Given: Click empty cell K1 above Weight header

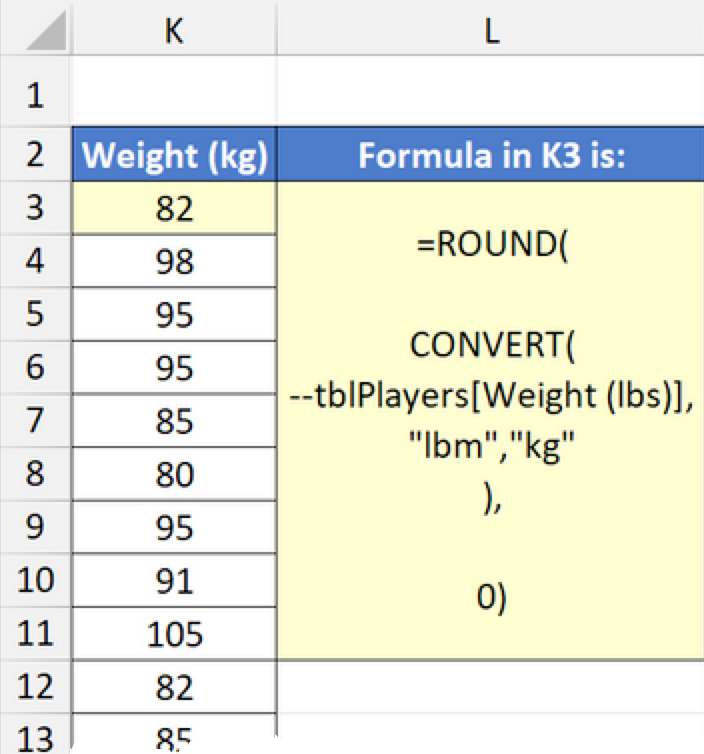Looking at the screenshot, I should [x=174, y=96].
